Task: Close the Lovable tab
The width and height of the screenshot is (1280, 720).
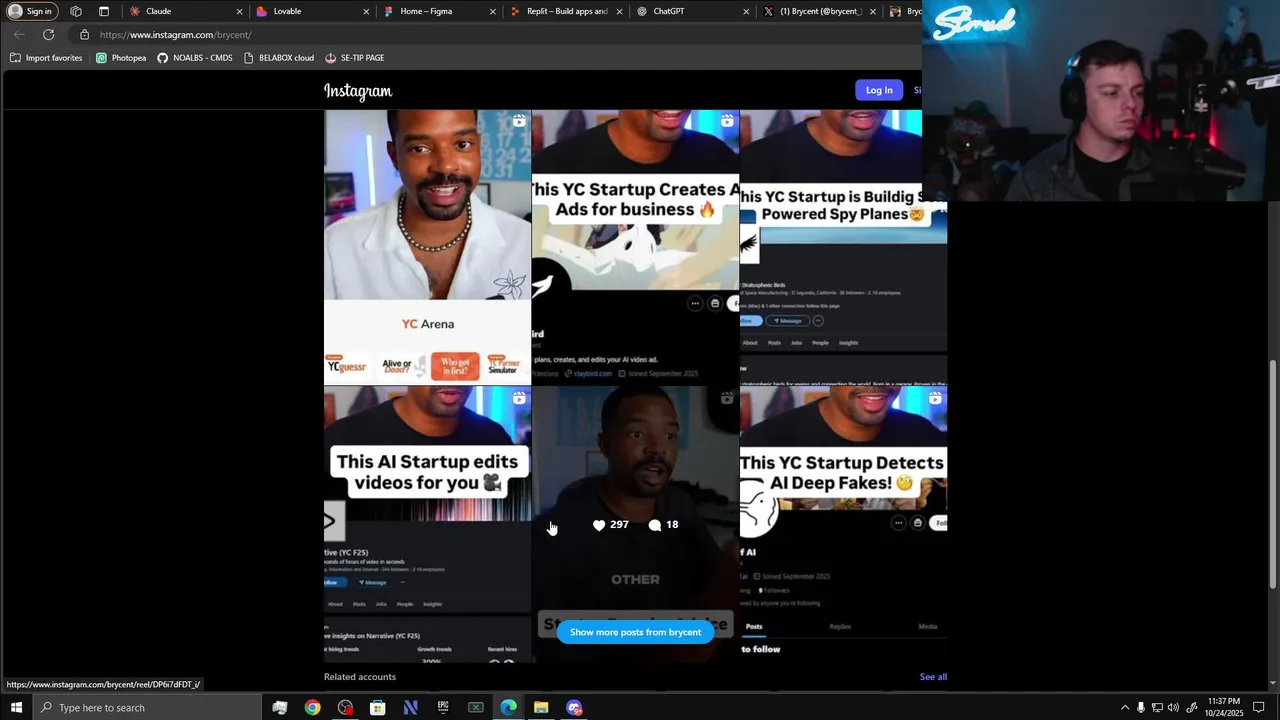Action: click(x=366, y=11)
